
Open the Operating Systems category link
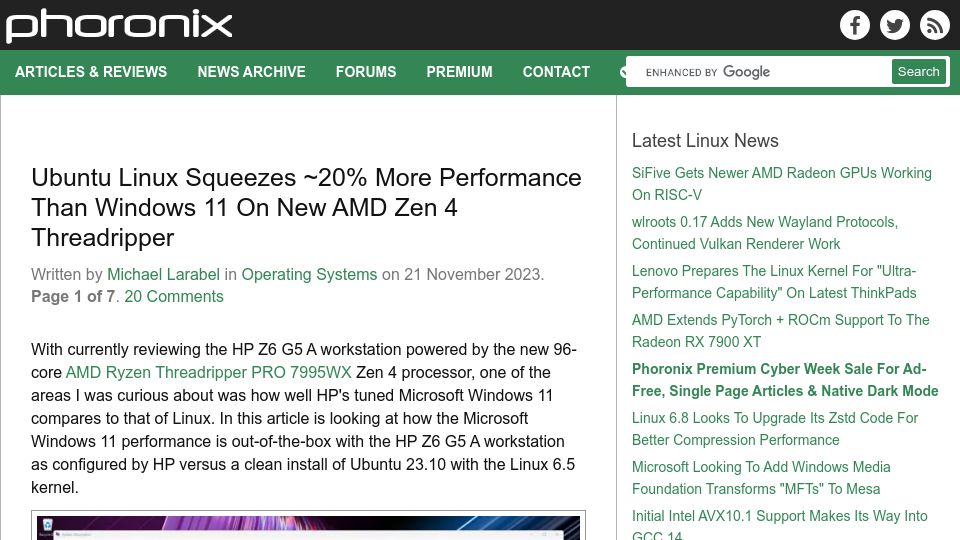(x=309, y=274)
